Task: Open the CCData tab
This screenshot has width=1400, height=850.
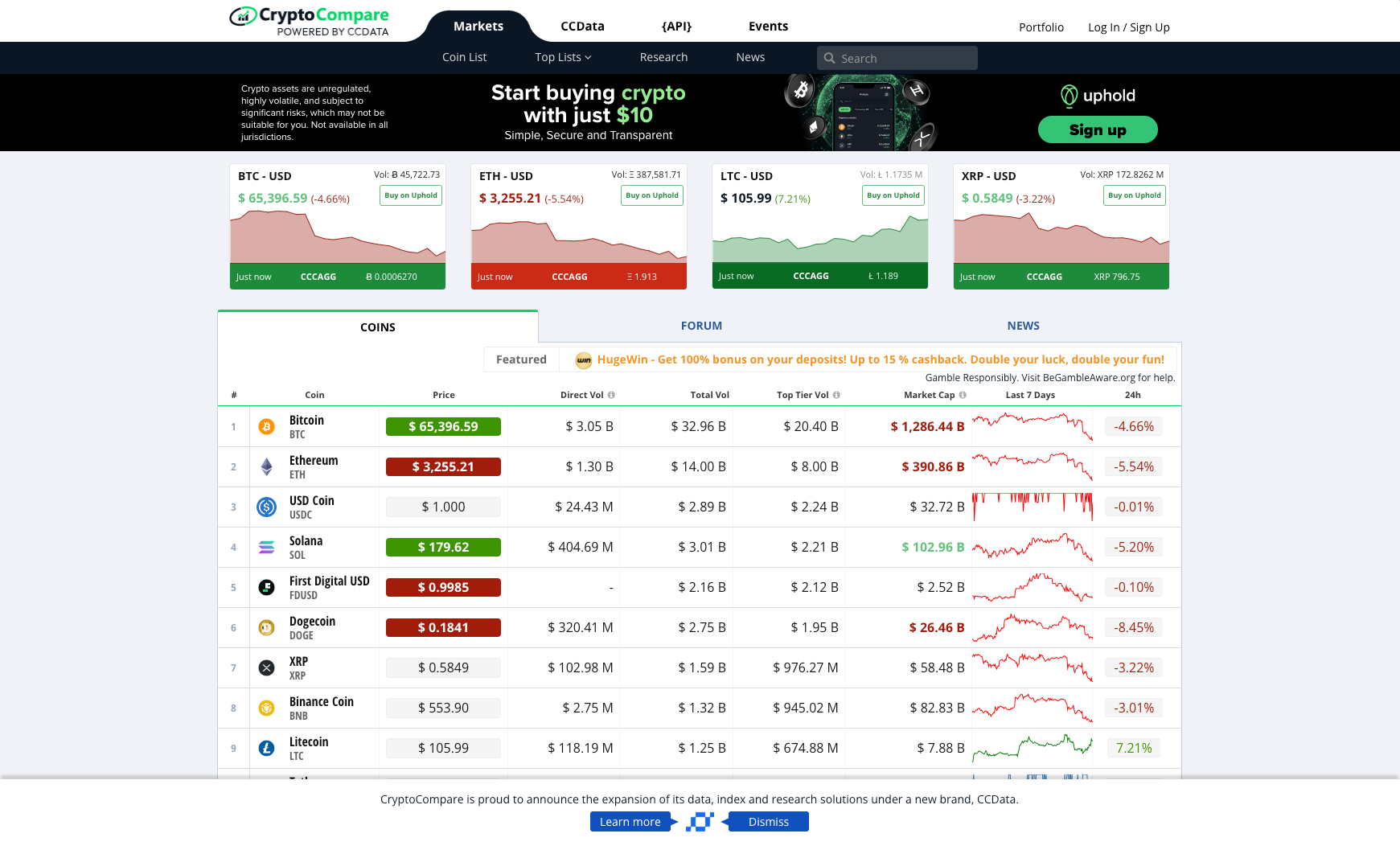Action: pos(582,27)
